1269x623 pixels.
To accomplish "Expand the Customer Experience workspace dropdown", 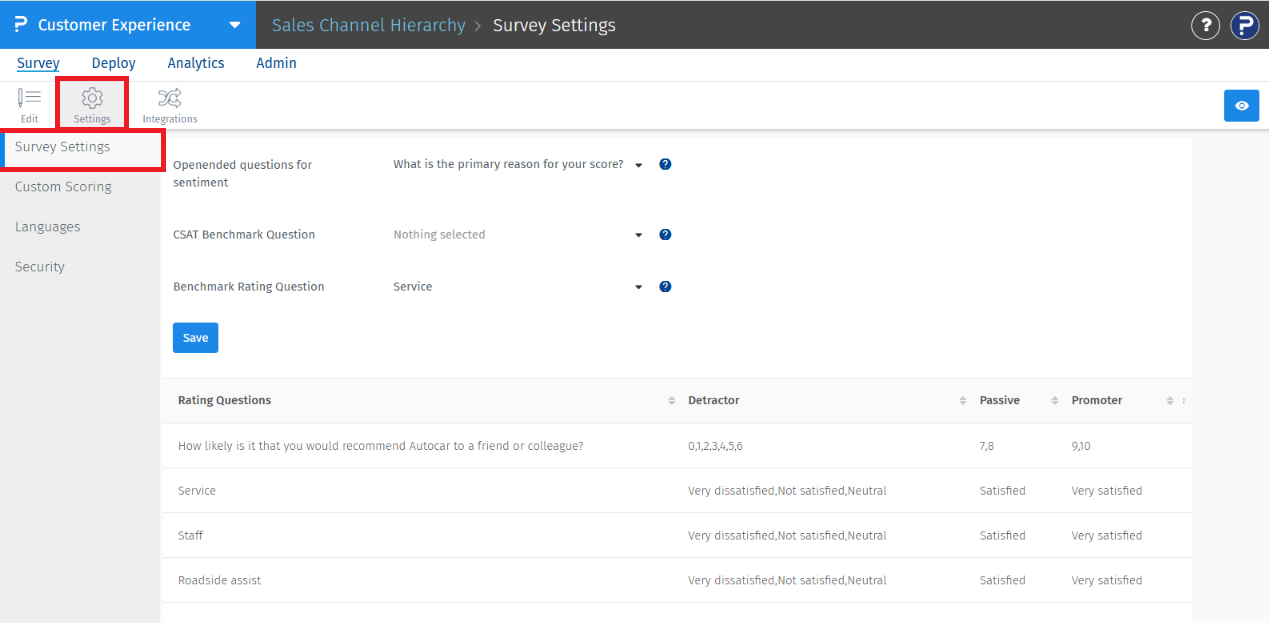I will (x=234, y=25).
